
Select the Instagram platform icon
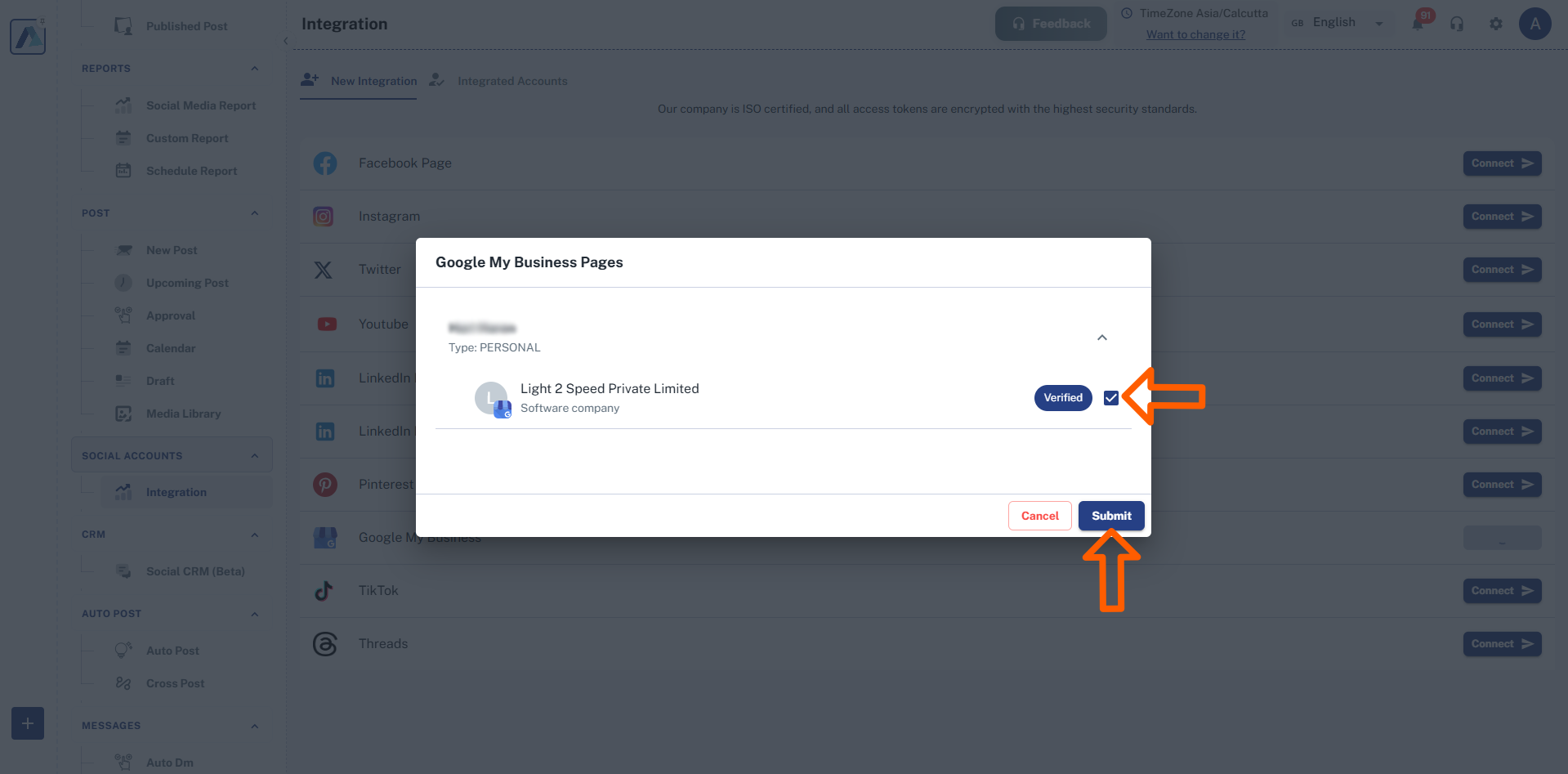point(324,216)
